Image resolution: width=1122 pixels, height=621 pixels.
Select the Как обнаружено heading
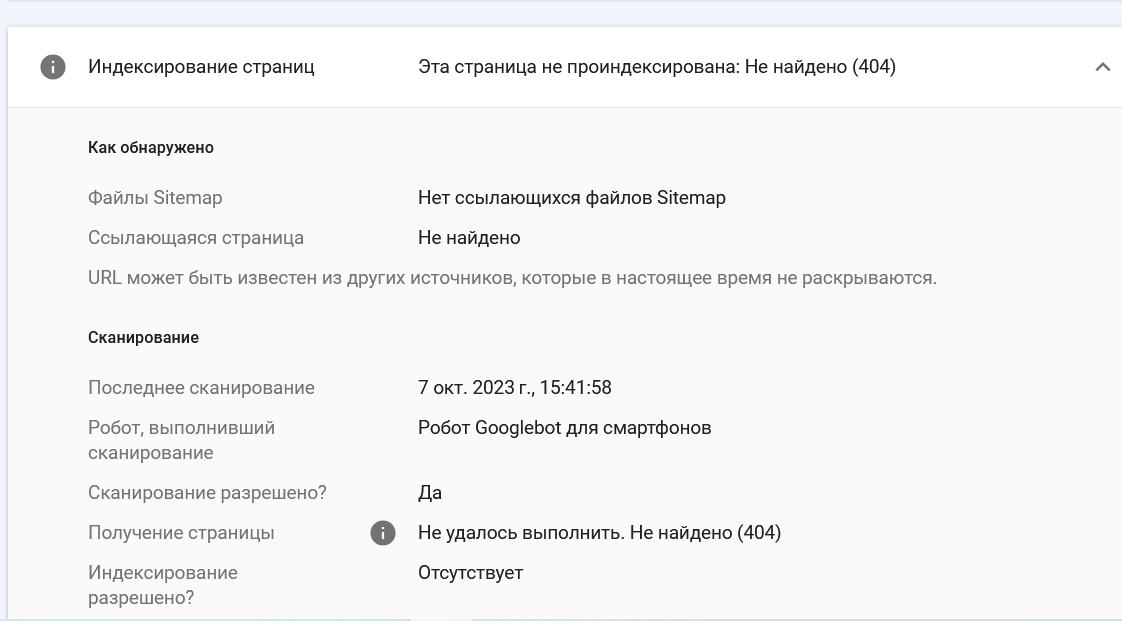click(x=151, y=147)
